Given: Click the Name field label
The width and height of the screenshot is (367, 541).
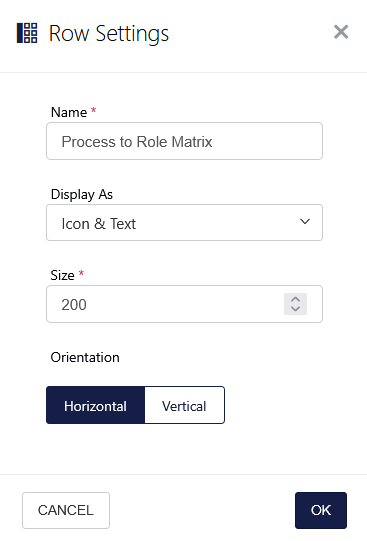Looking at the screenshot, I should point(69,112).
